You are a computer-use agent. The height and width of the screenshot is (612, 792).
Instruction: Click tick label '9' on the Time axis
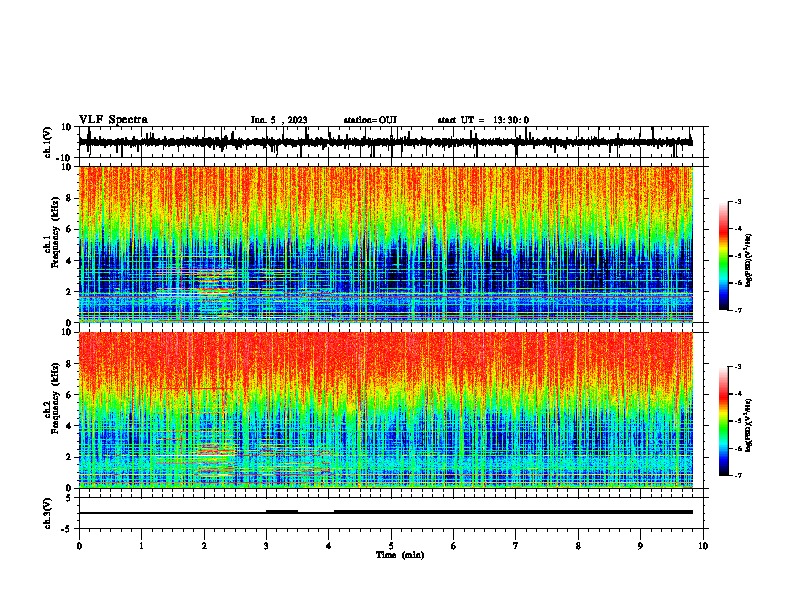tap(640, 546)
